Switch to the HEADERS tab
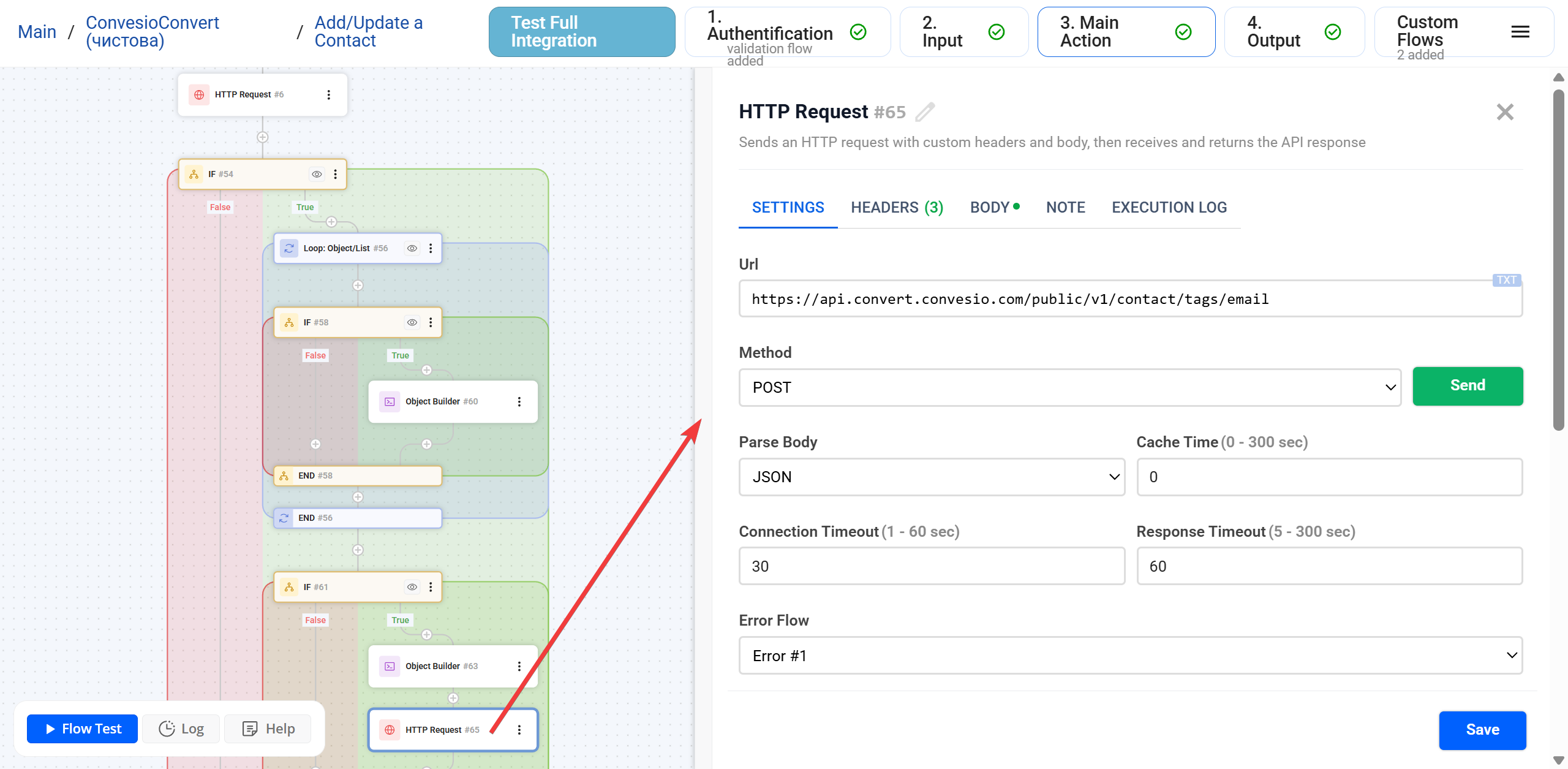The image size is (1568, 769). coord(897,207)
